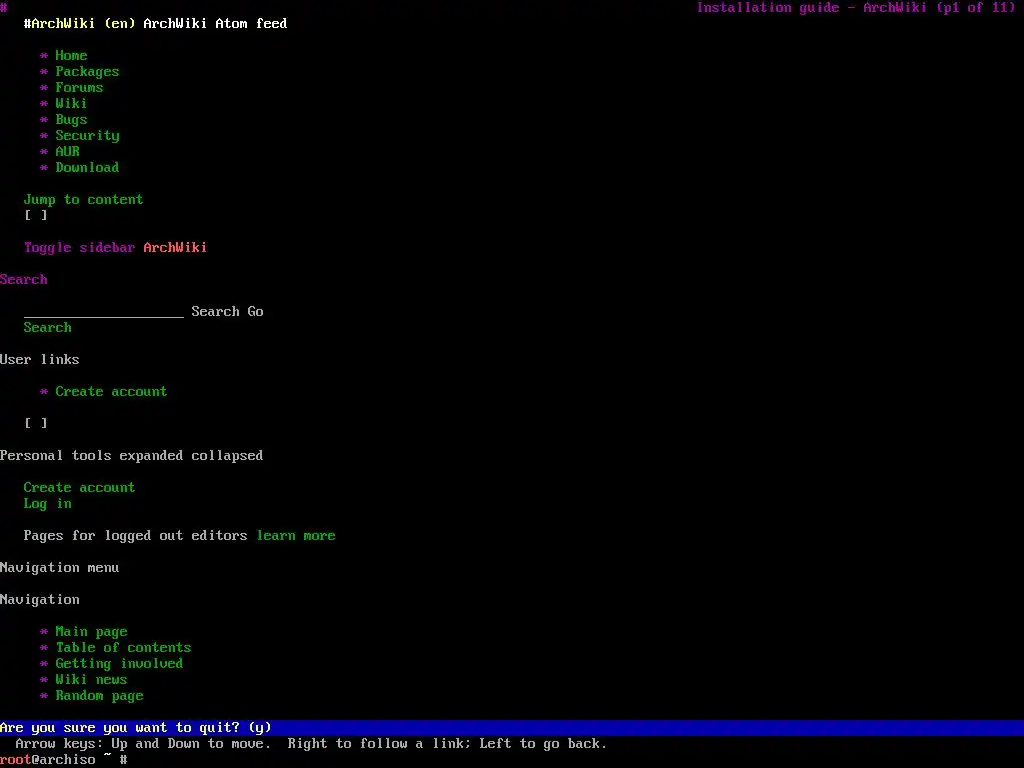This screenshot has height=768, width=1024.
Task: Click the Search button next to Go
Action: [x=216, y=312]
